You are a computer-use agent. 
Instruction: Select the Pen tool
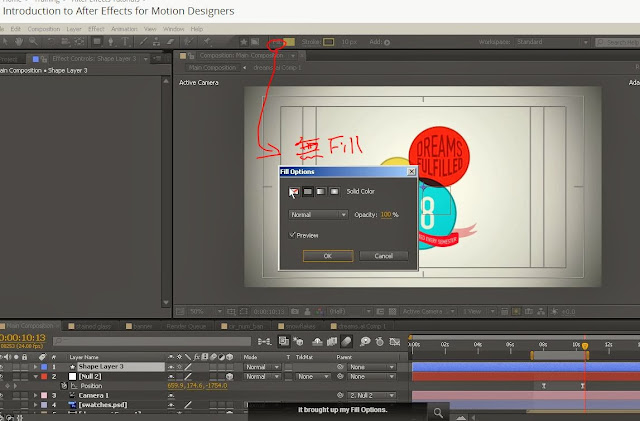tap(111, 41)
